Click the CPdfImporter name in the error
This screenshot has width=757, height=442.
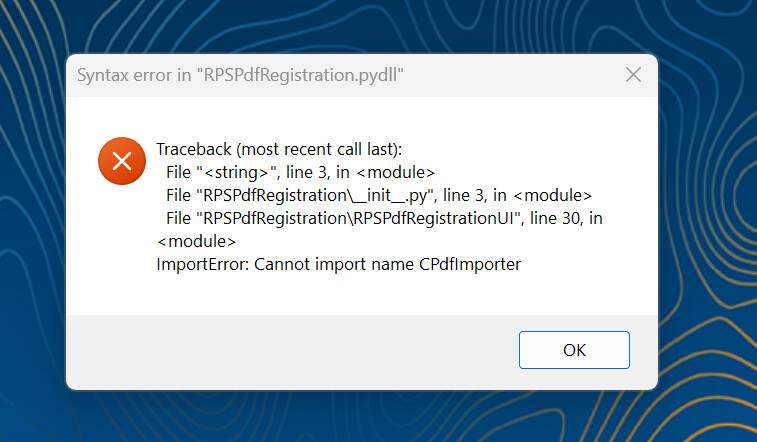tap(470, 265)
